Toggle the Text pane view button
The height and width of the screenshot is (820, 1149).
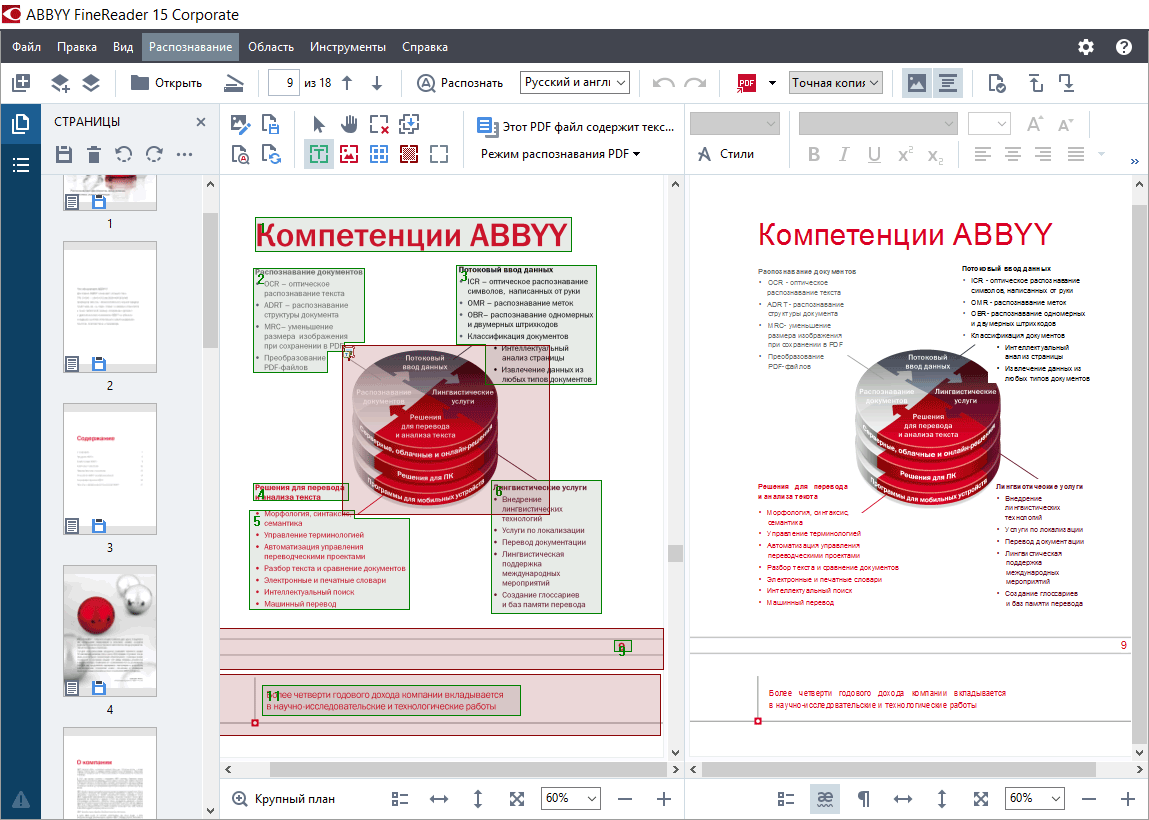point(948,83)
